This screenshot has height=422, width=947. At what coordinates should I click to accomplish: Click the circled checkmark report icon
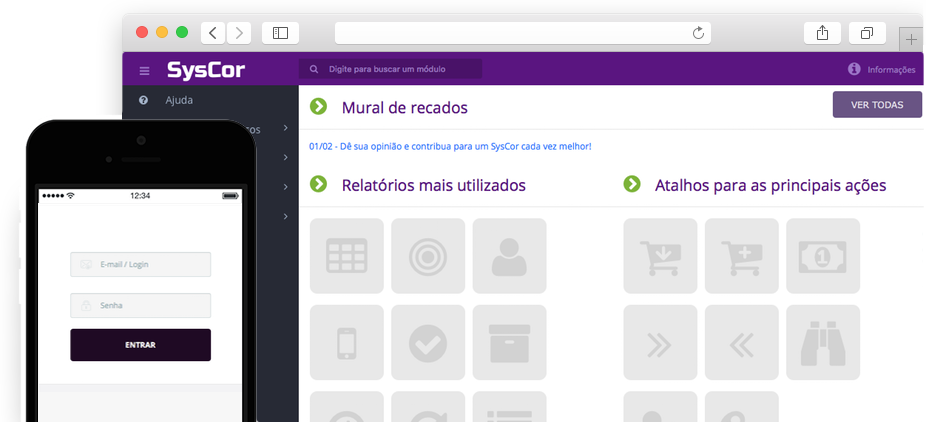[428, 342]
